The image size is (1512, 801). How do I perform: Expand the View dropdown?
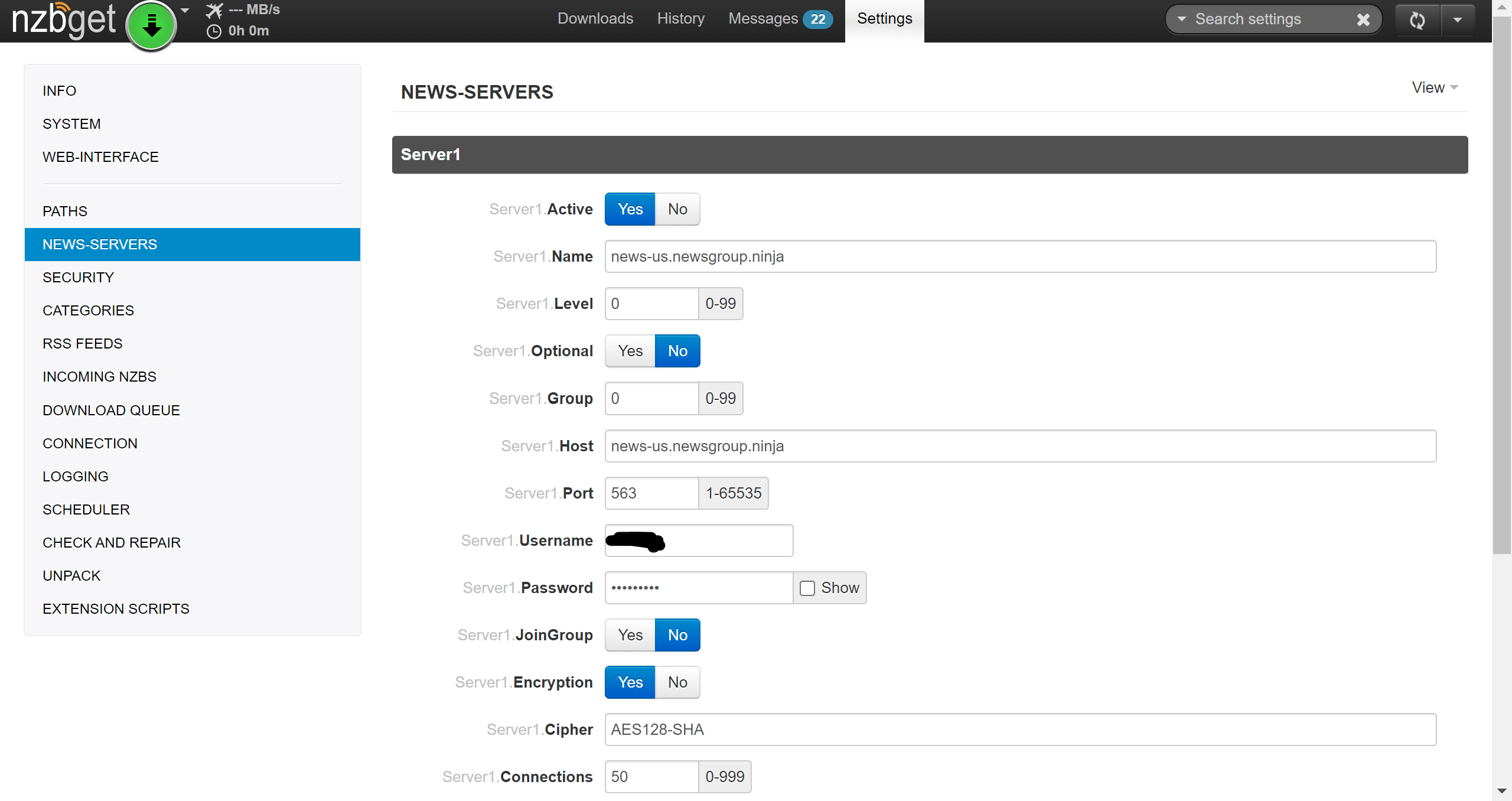tap(1434, 87)
